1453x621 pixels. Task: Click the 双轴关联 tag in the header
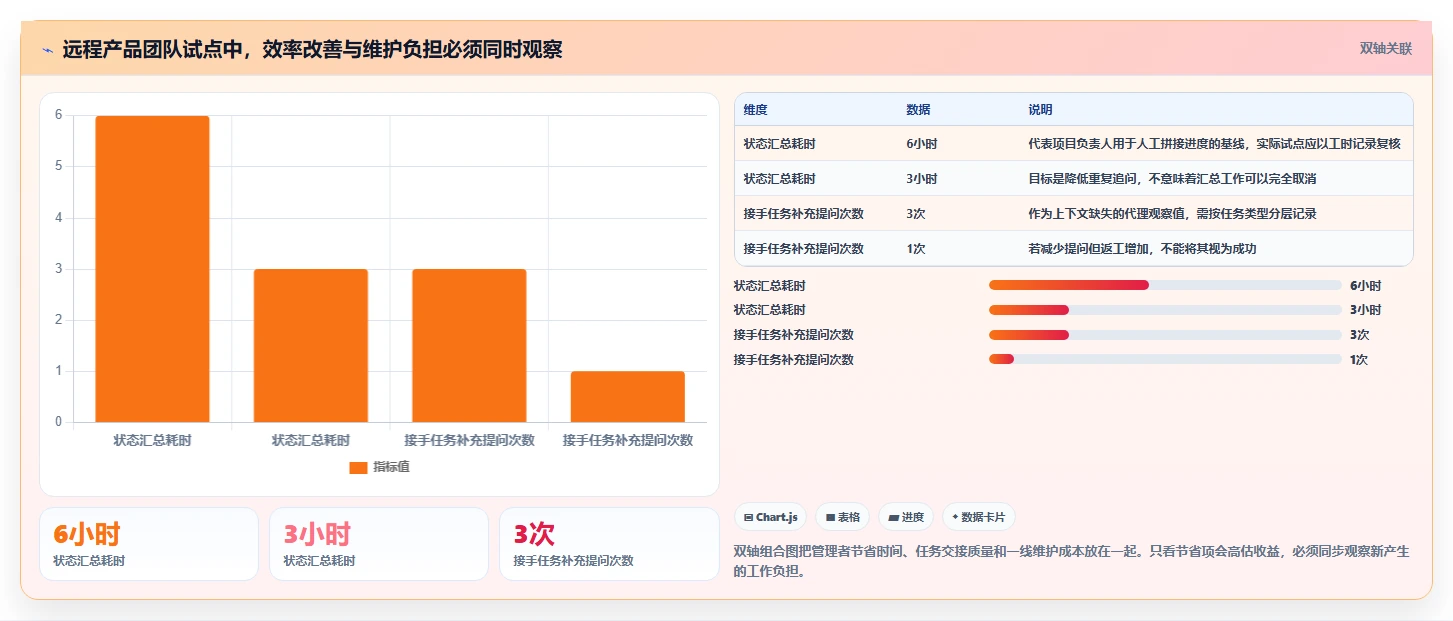click(1385, 48)
